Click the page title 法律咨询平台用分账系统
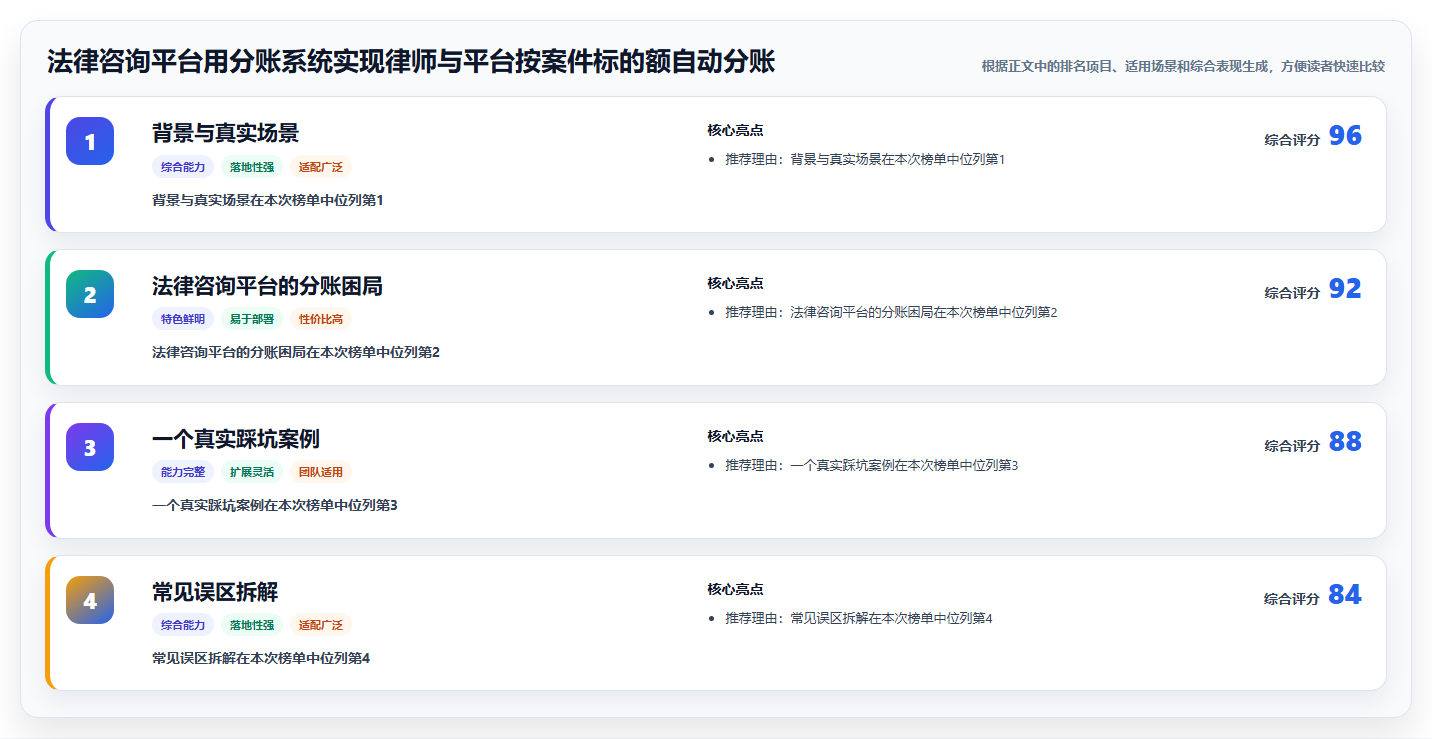 (x=411, y=62)
